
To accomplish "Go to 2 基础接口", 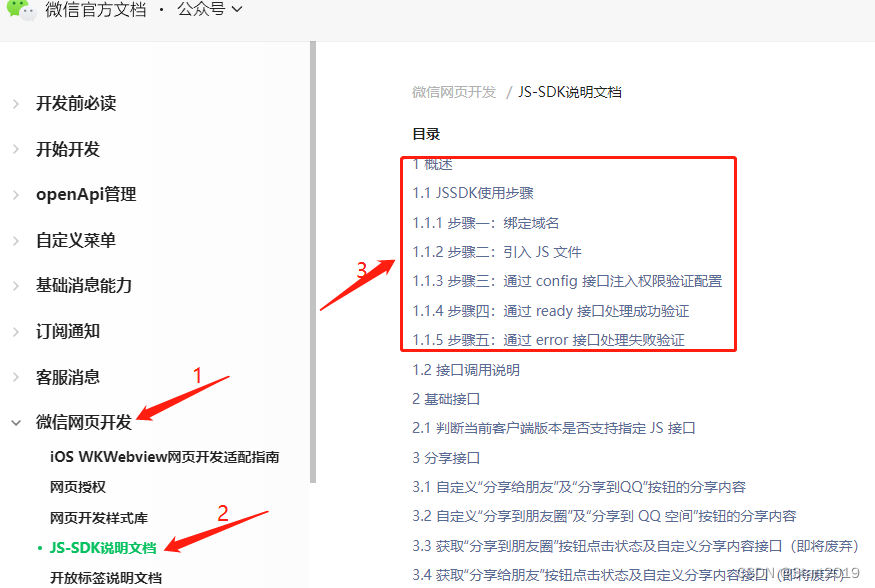I will pos(446,399).
